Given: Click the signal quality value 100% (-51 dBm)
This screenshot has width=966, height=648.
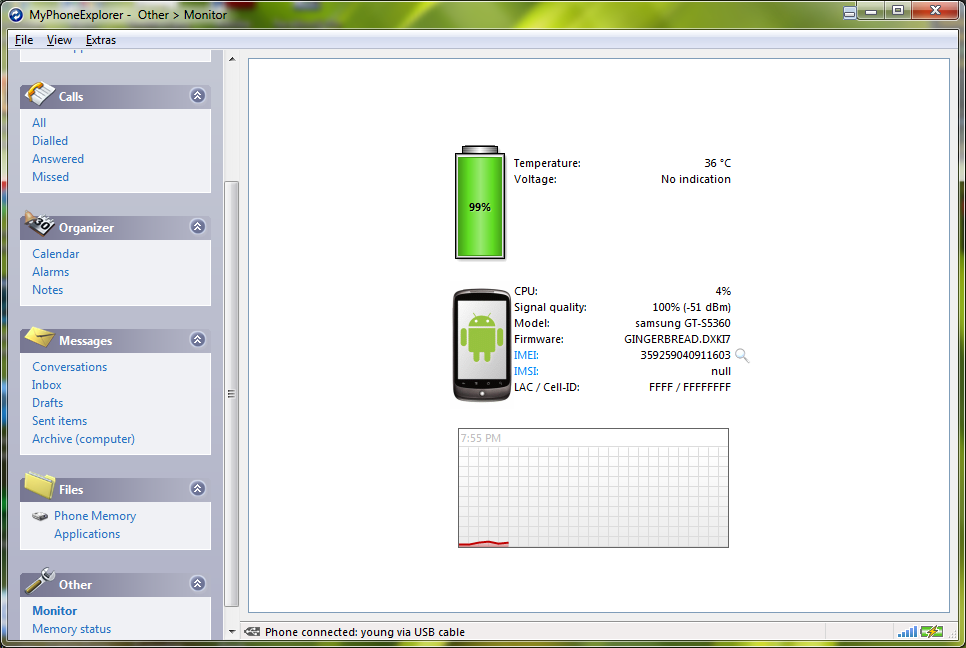Looking at the screenshot, I should (691, 307).
